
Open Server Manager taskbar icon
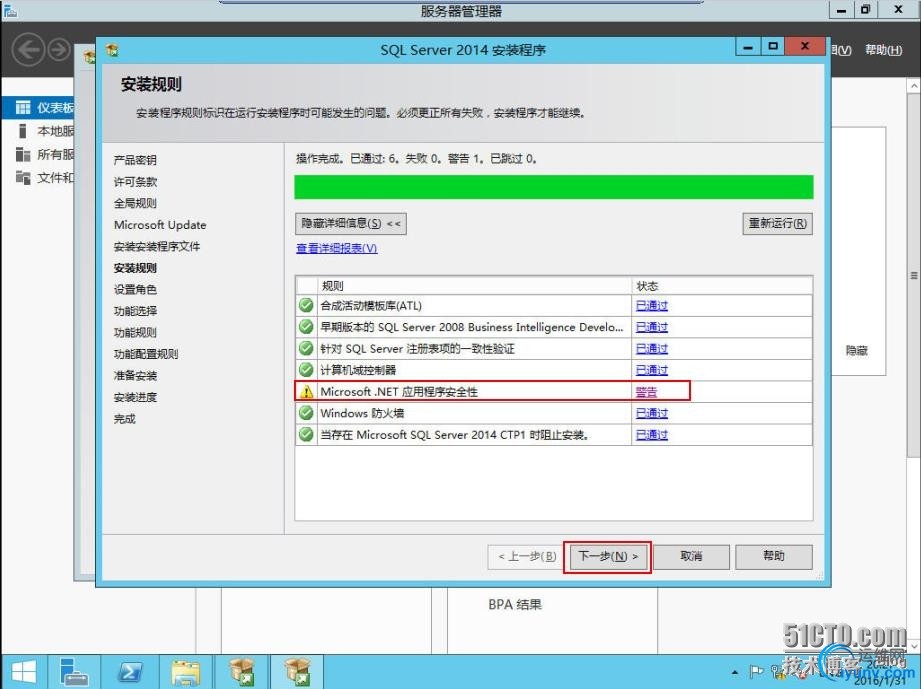pyautogui.click(x=73, y=671)
